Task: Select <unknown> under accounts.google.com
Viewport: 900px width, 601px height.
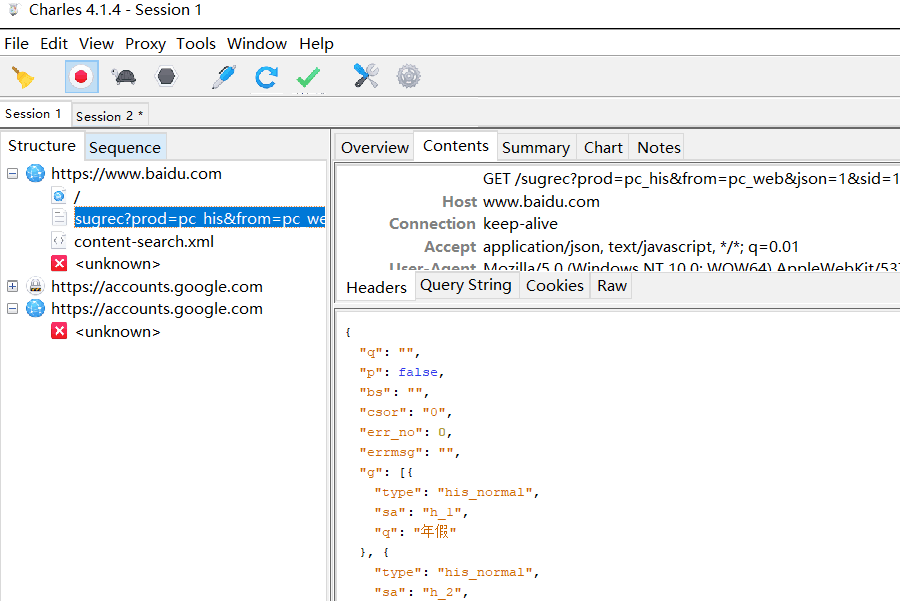Action: 118,332
